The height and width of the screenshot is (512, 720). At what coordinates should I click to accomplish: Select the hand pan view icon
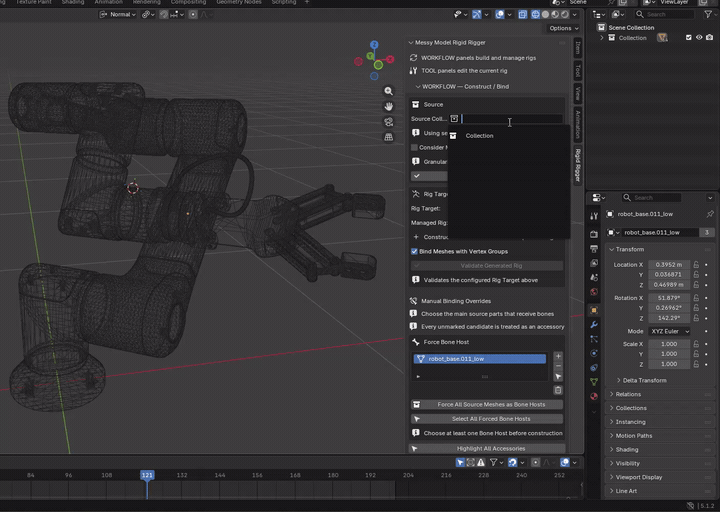pos(388,106)
